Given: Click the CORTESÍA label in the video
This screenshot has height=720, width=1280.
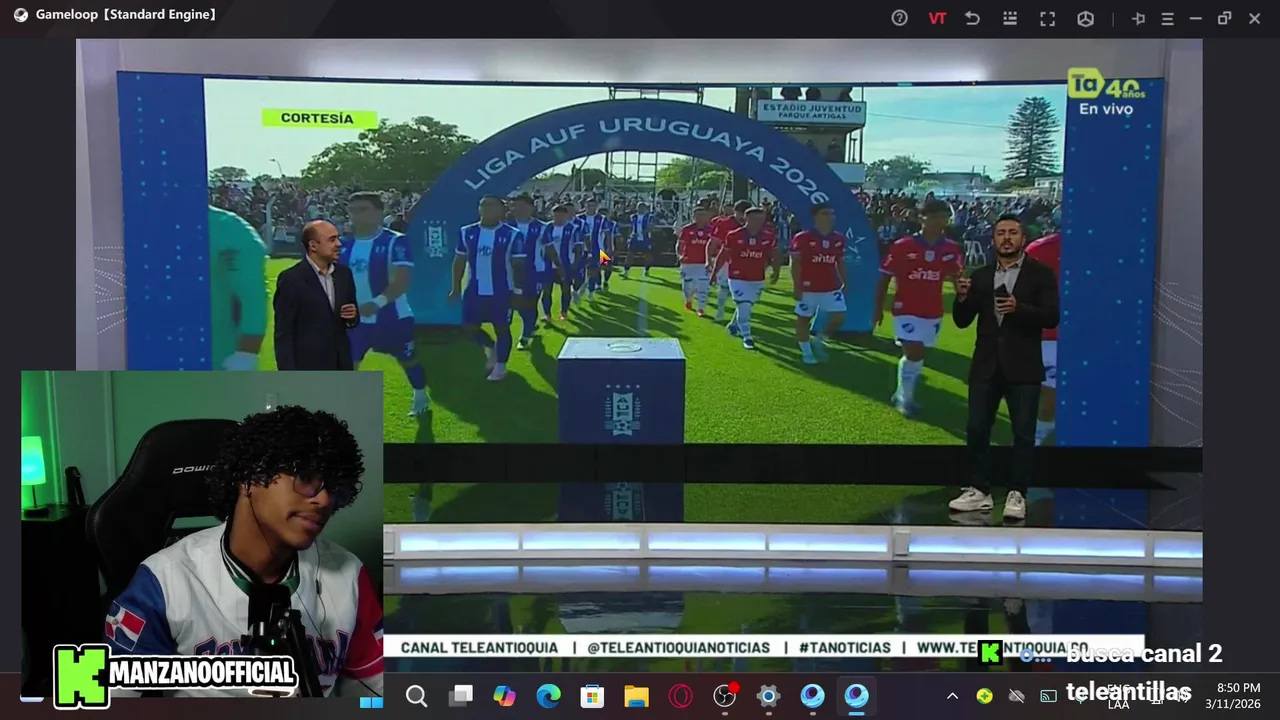Looking at the screenshot, I should [317, 118].
